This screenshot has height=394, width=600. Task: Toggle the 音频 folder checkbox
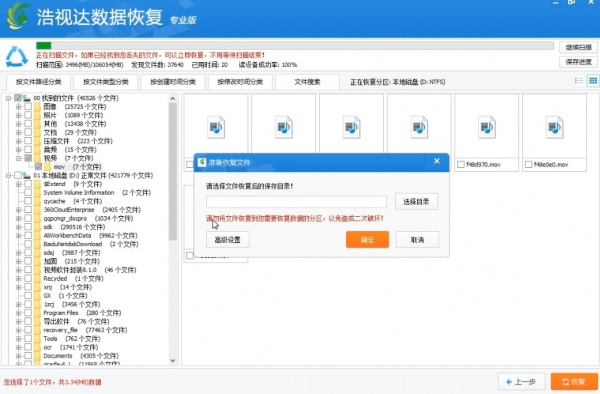point(28,150)
